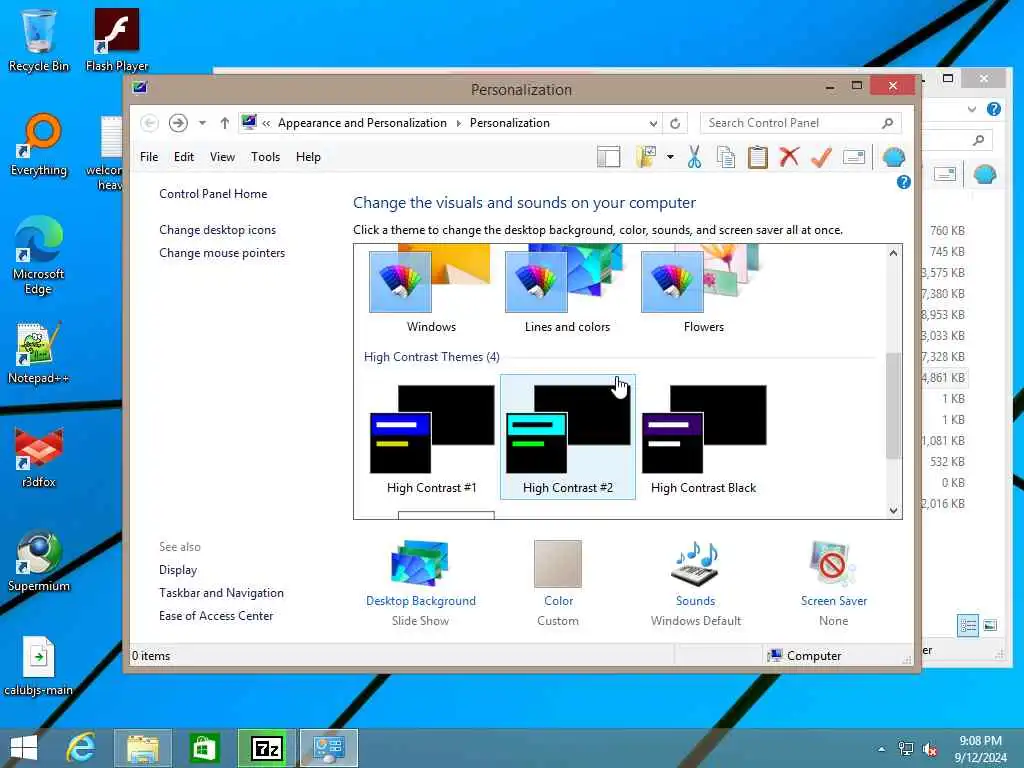Open the Flash Player desktop shortcut
The width and height of the screenshot is (1024, 768).
coord(117,40)
